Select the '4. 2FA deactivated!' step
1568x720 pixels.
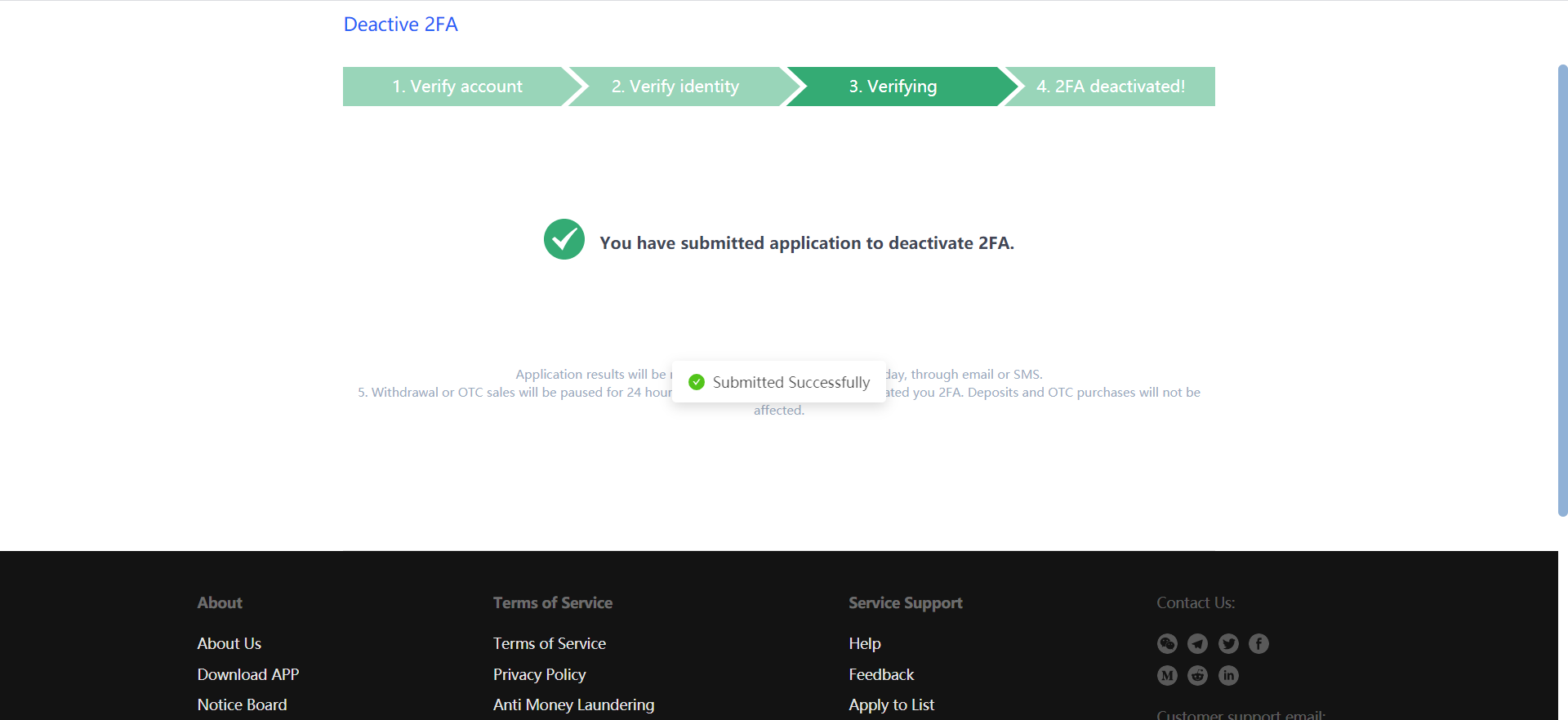coord(1111,87)
